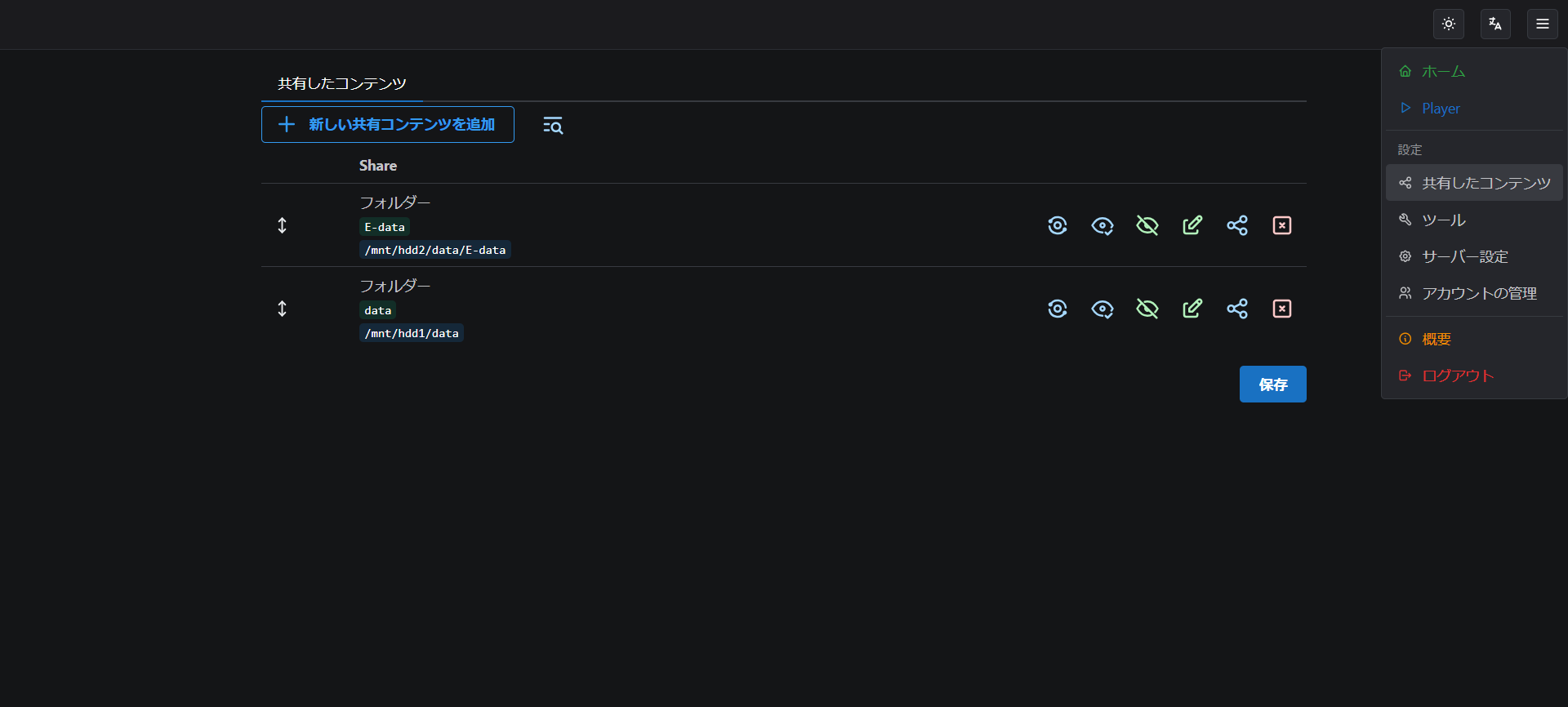
Task: Select サーバー設定 in the menu
Action: pos(1464,256)
